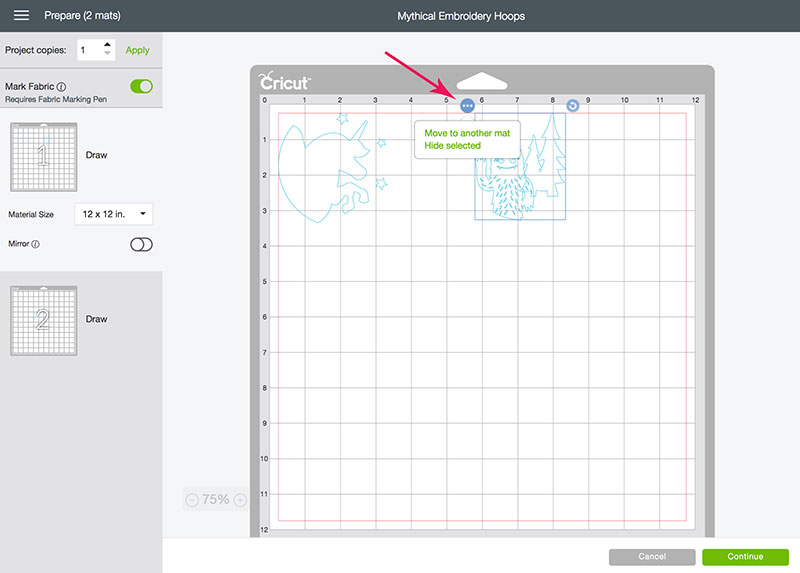Click the Draw label for mat 2

tap(96, 319)
